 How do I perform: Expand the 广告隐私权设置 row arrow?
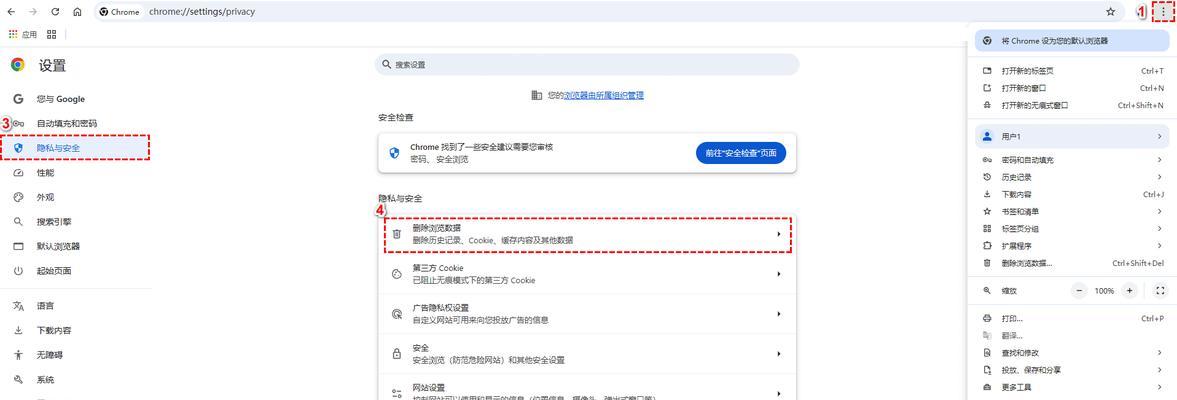click(778, 314)
